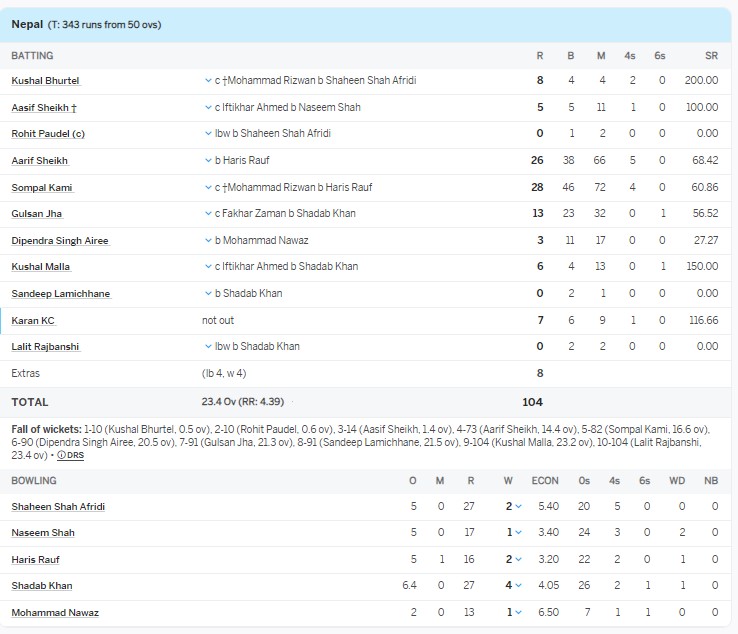This screenshot has width=738, height=634.
Task: Open Shadab Khan's four wickets dropdown
Action: click(x=518, y=586)
